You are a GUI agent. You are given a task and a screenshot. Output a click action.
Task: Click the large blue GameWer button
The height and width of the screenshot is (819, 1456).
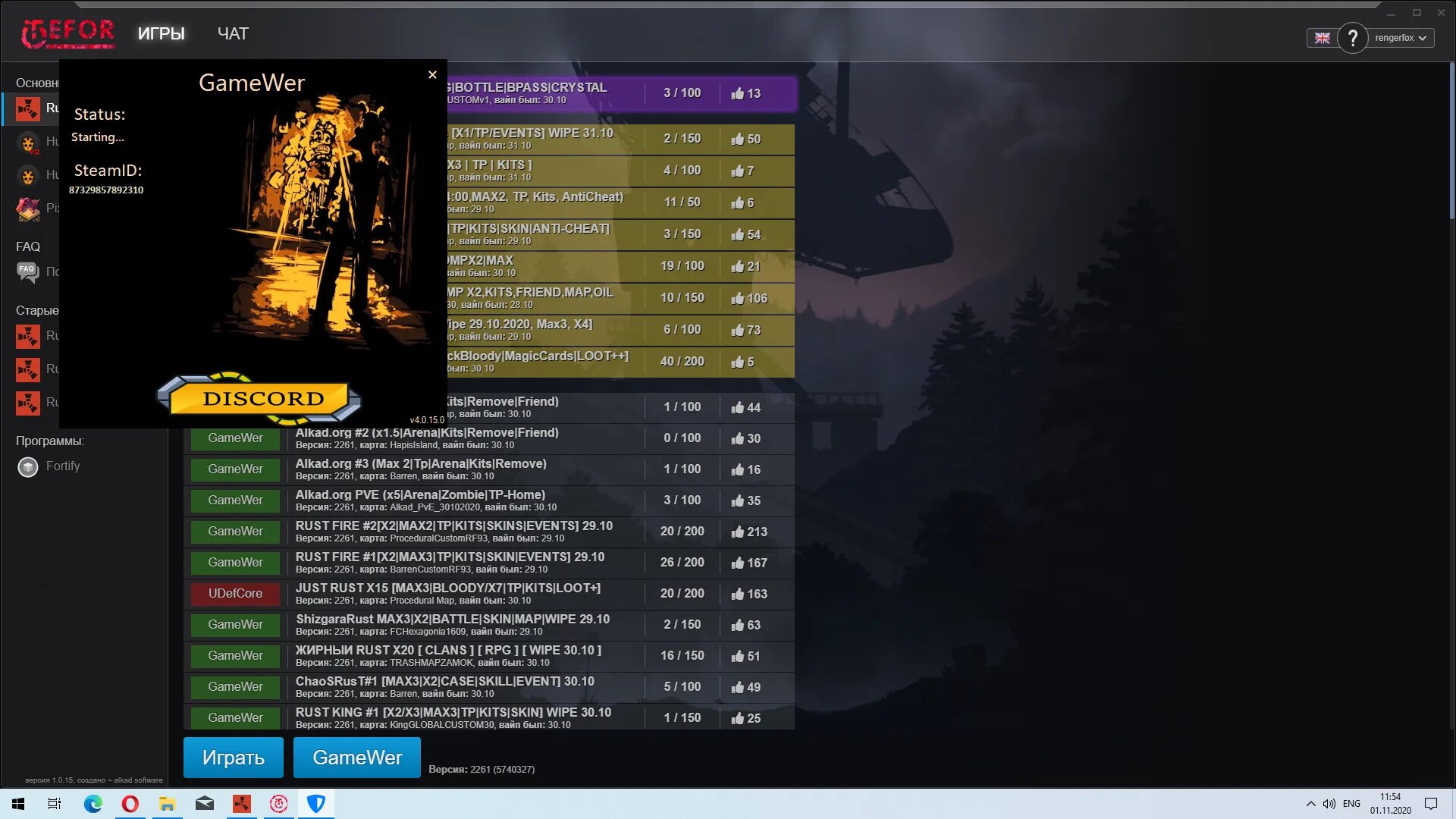[x=356, y=758]
